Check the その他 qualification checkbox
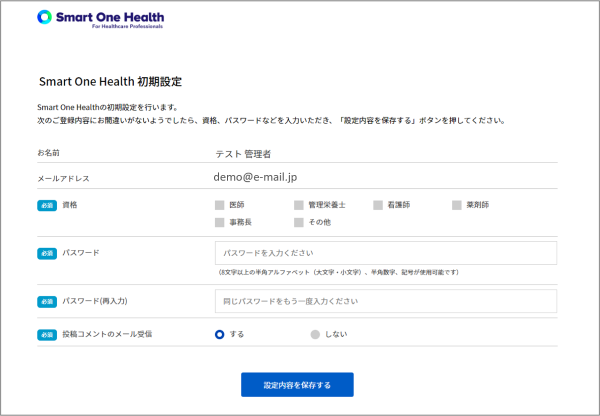The image size is (600, 416). click(x=299, y=222)
